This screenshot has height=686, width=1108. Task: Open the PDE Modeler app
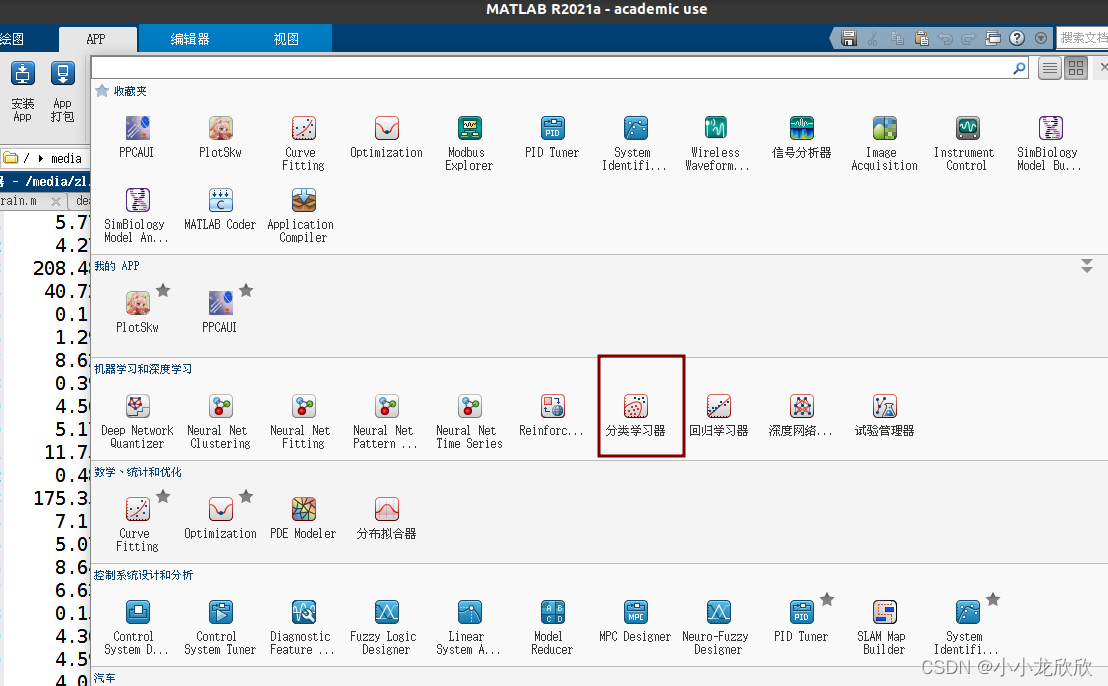[x=303, y=519]
